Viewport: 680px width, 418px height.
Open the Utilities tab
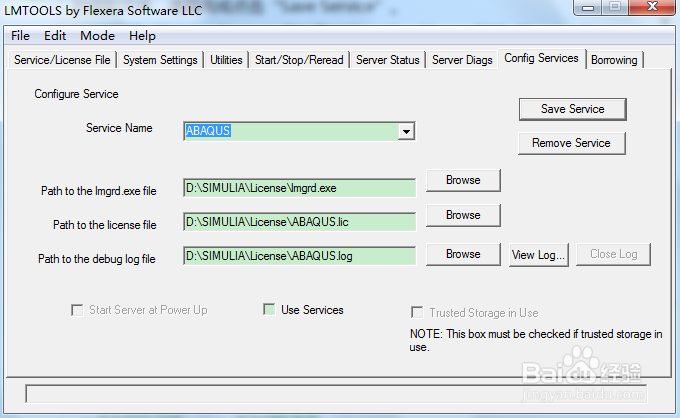226,60
